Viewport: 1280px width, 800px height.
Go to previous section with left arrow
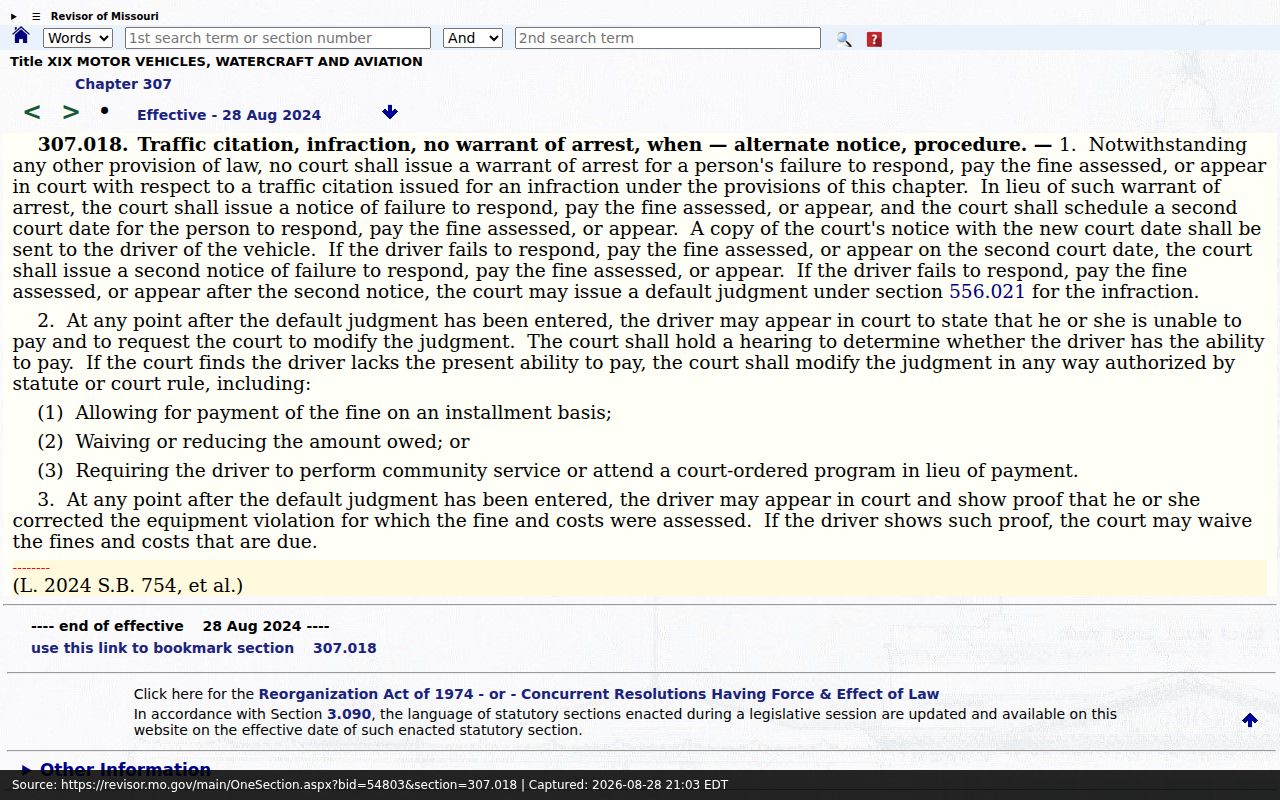click(32, 112)
